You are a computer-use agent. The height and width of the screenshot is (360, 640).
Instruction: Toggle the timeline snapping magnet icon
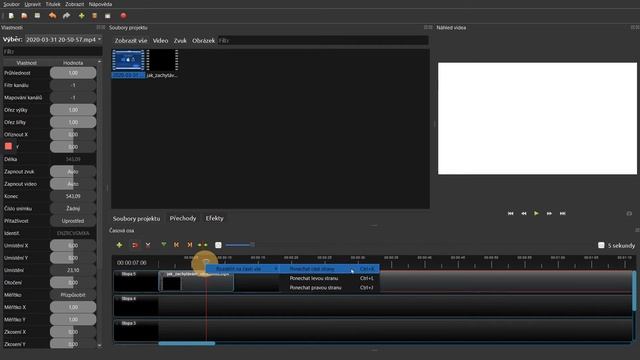[135, 245]
